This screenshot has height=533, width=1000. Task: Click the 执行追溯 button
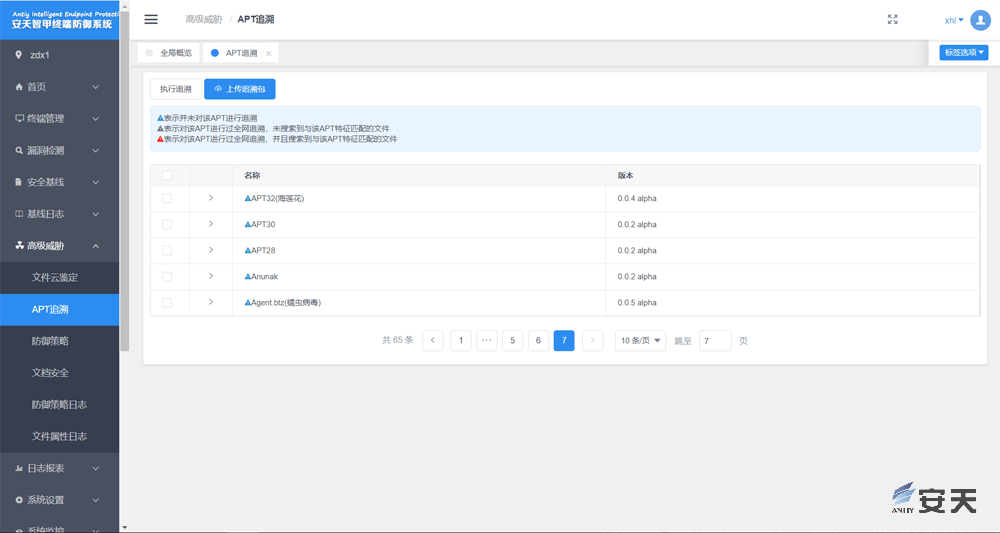click(175, 89)
